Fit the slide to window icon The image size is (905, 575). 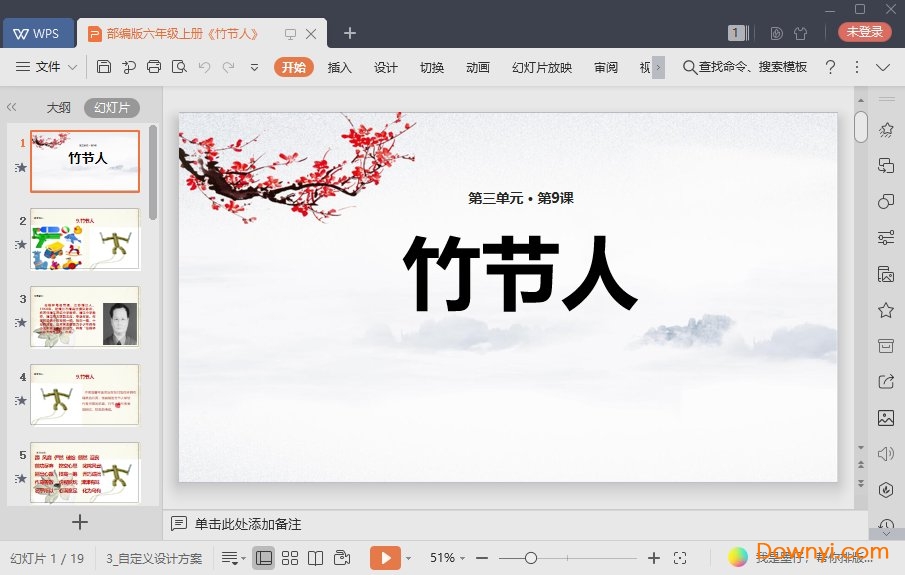pos(680,558)
